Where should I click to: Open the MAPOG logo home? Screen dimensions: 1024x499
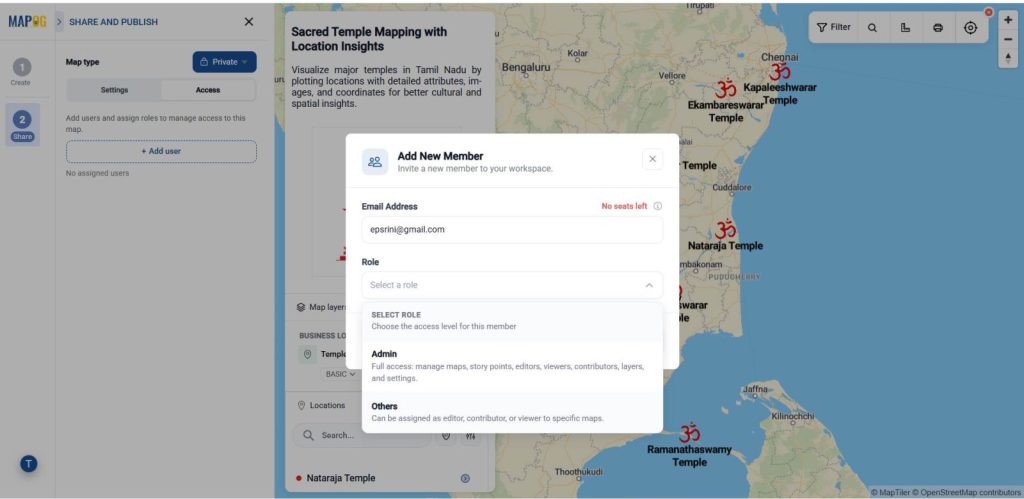pyautogui.click(x=27, y=22)
